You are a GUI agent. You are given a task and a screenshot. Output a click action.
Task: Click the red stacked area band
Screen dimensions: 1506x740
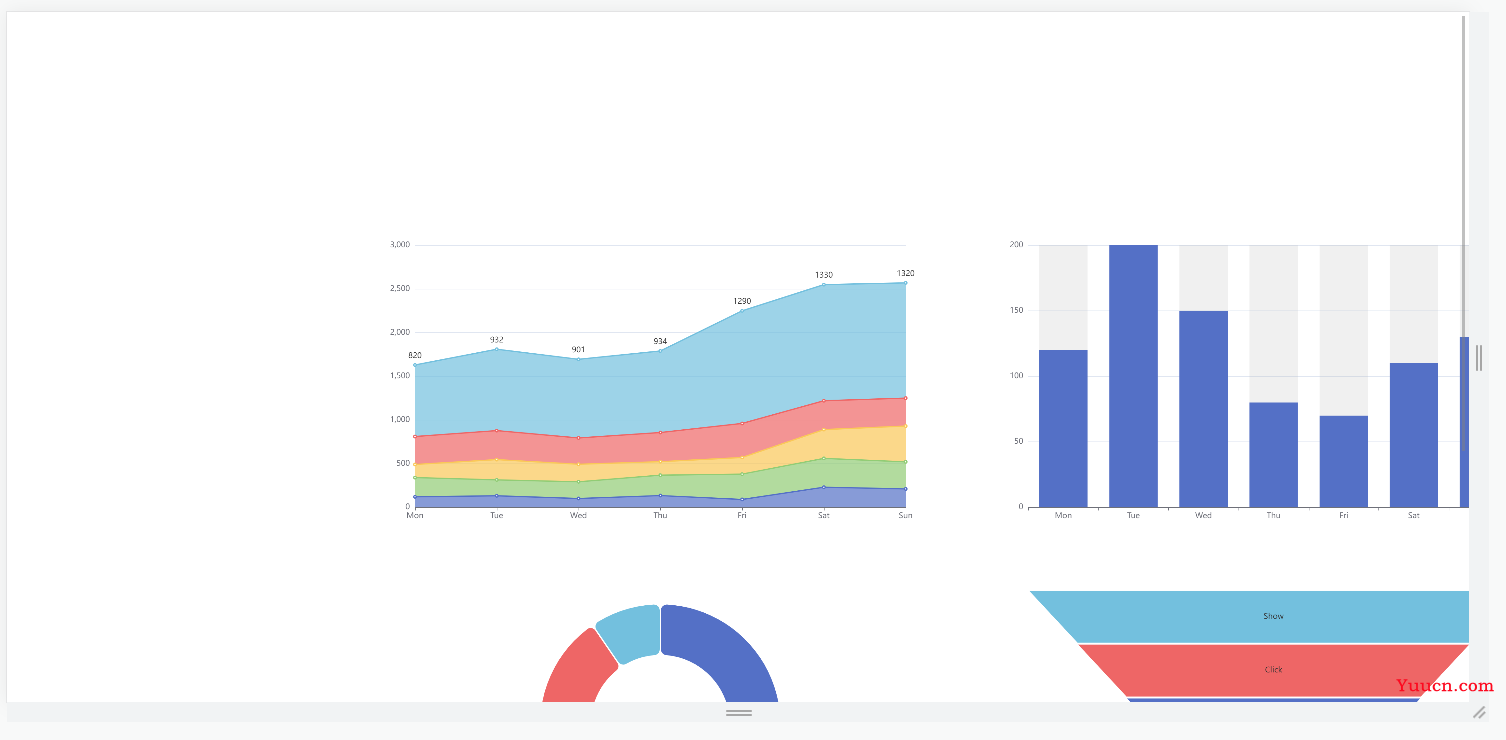(x=660, y=446)
